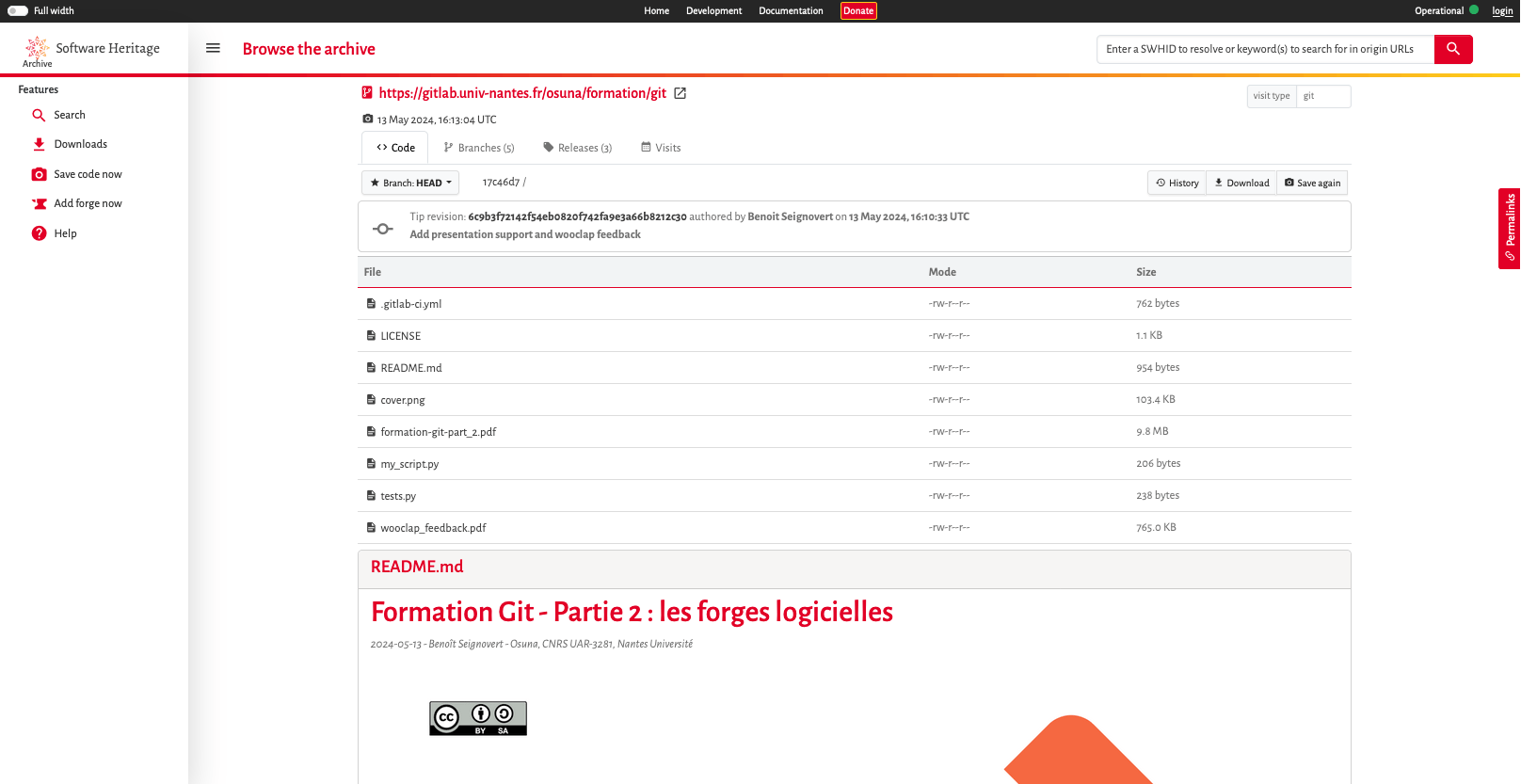Click the Donate button
Viewport: 1521px width, 784px height.
tap(858, 11)
